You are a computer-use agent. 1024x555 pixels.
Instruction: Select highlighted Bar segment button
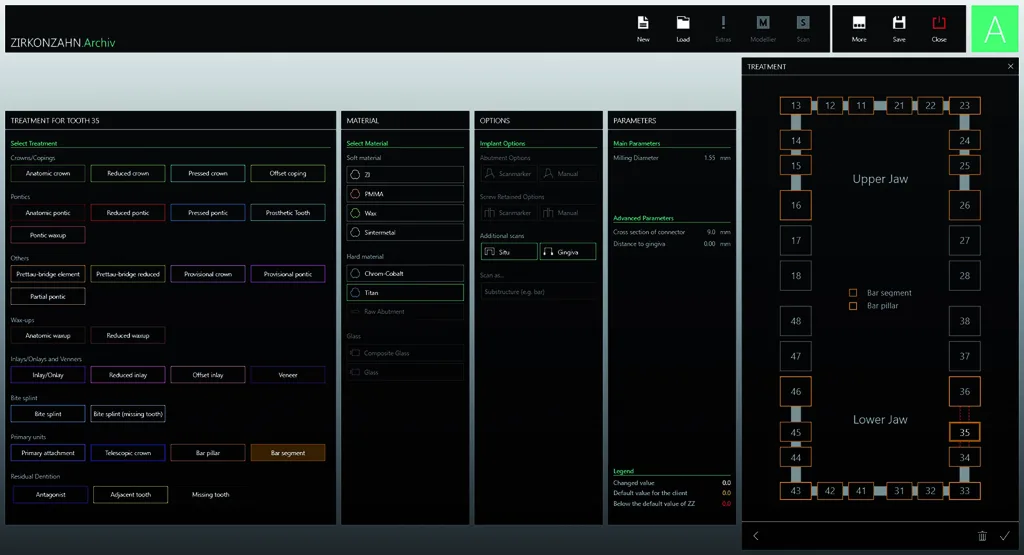coord(288,453)
